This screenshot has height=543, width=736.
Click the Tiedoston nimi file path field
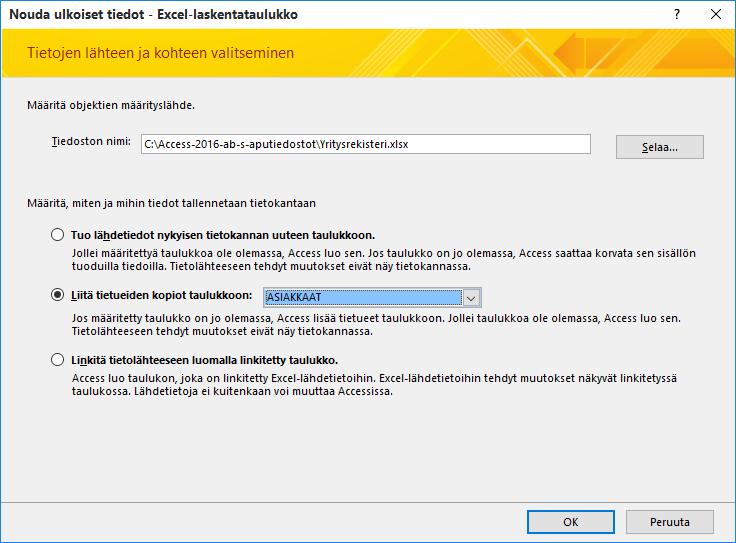(366, 144)
